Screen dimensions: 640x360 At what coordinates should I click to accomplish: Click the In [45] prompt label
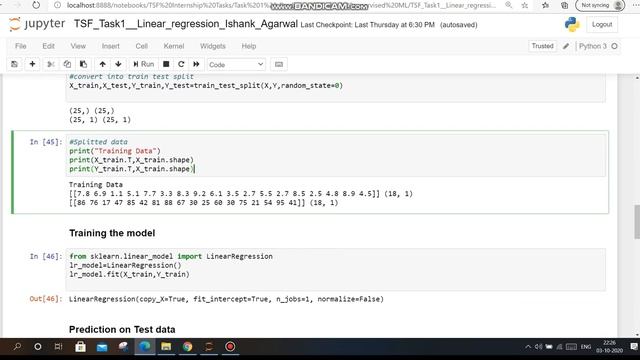pos(46,142)
